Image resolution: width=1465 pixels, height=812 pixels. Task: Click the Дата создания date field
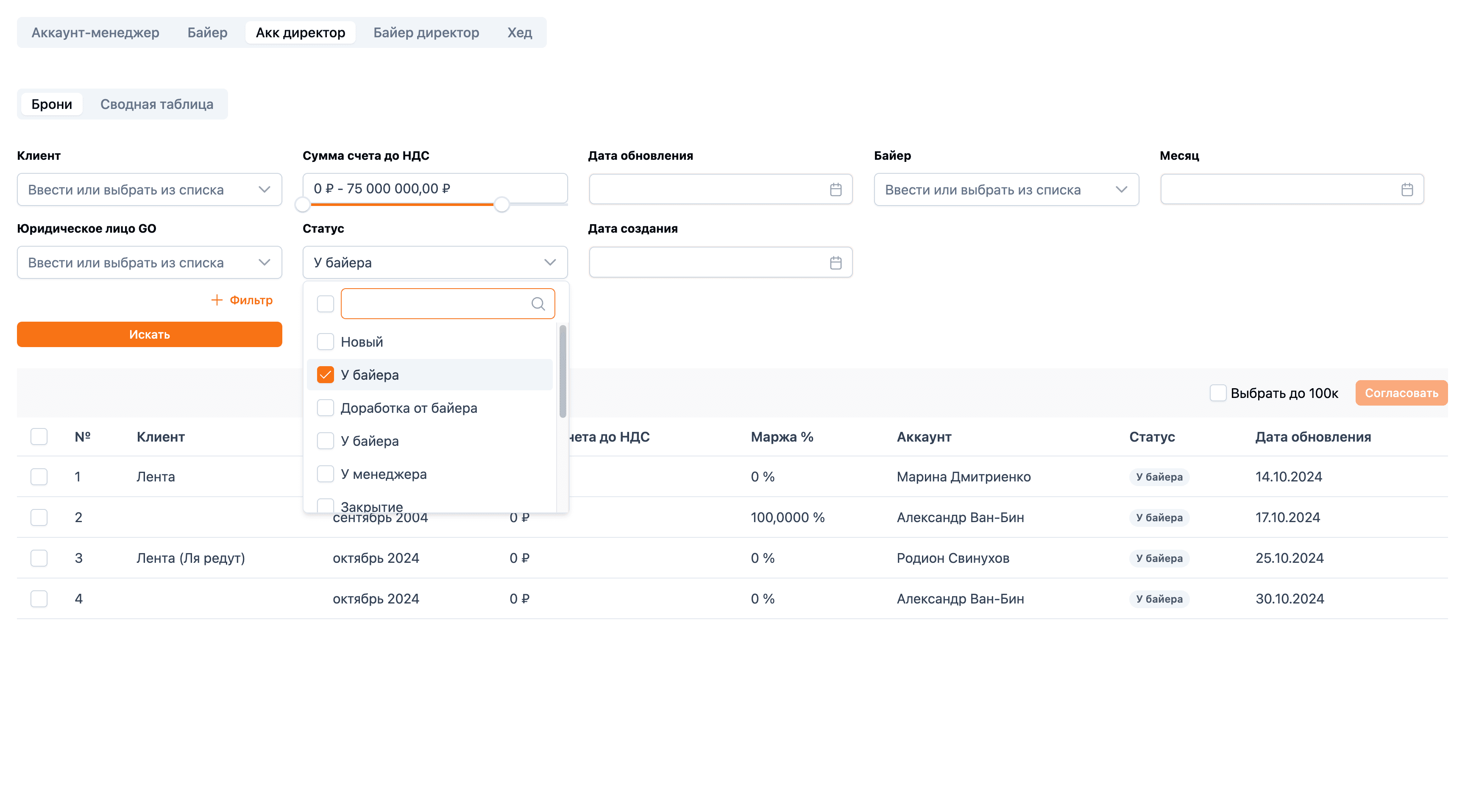click(x=721, y=263)
